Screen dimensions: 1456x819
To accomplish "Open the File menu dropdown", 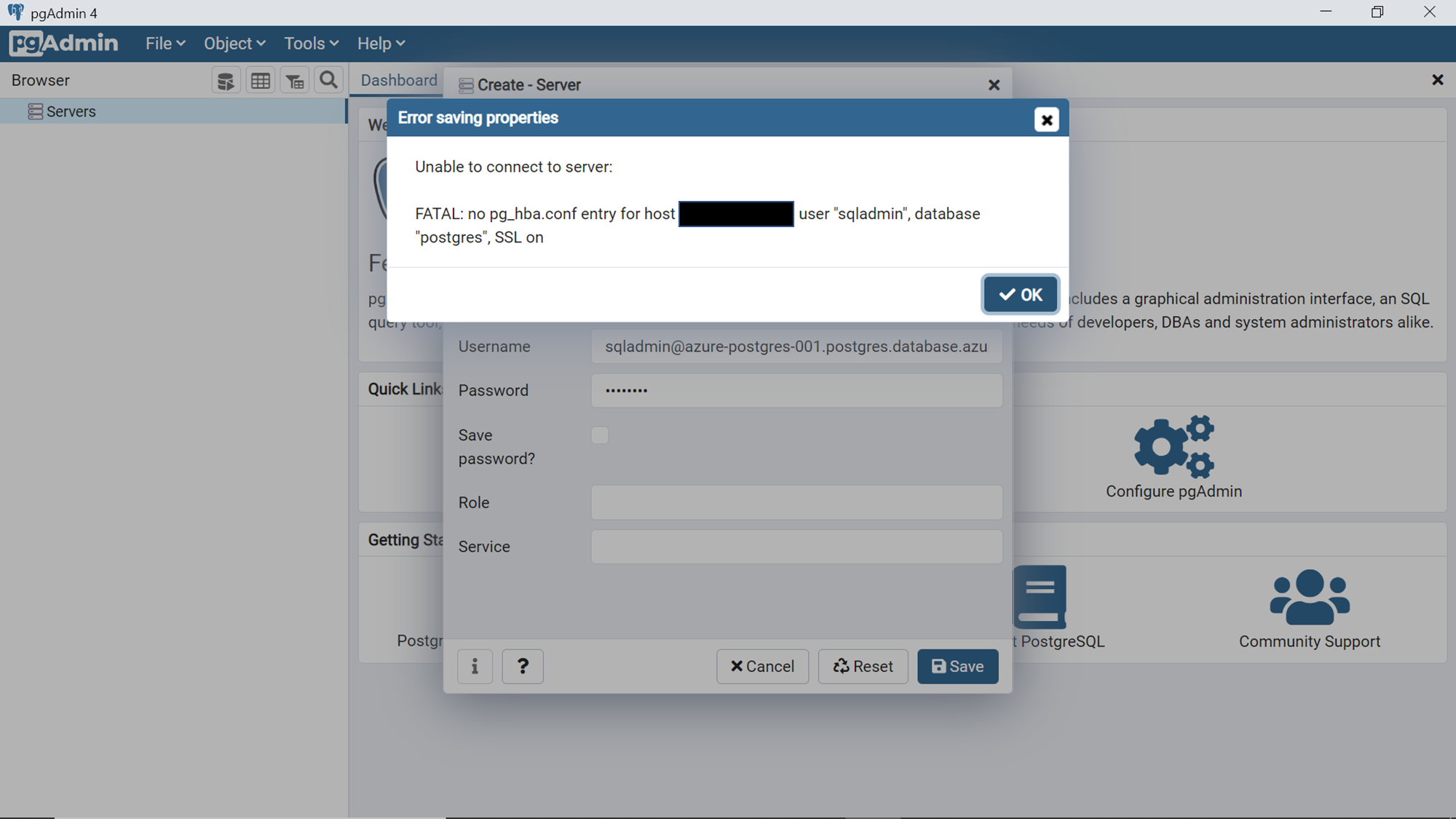I will pyautogui.click(x=165, y=44).
